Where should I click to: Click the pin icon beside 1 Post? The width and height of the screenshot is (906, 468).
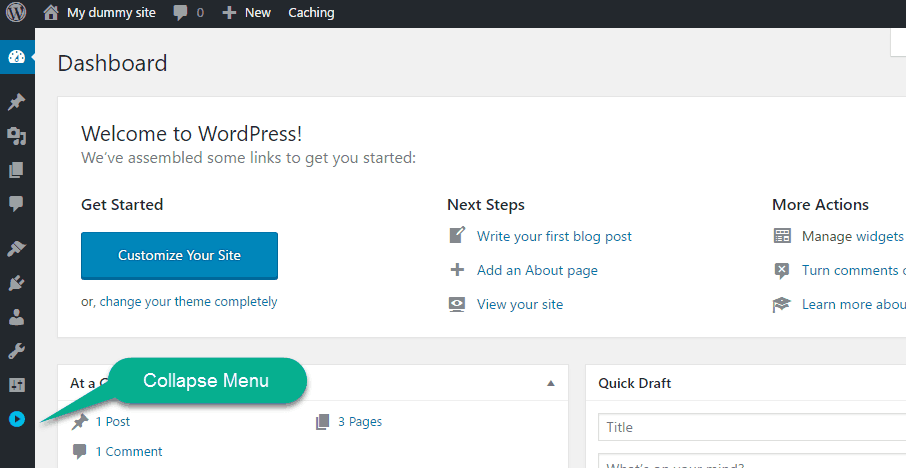(80, 422)
